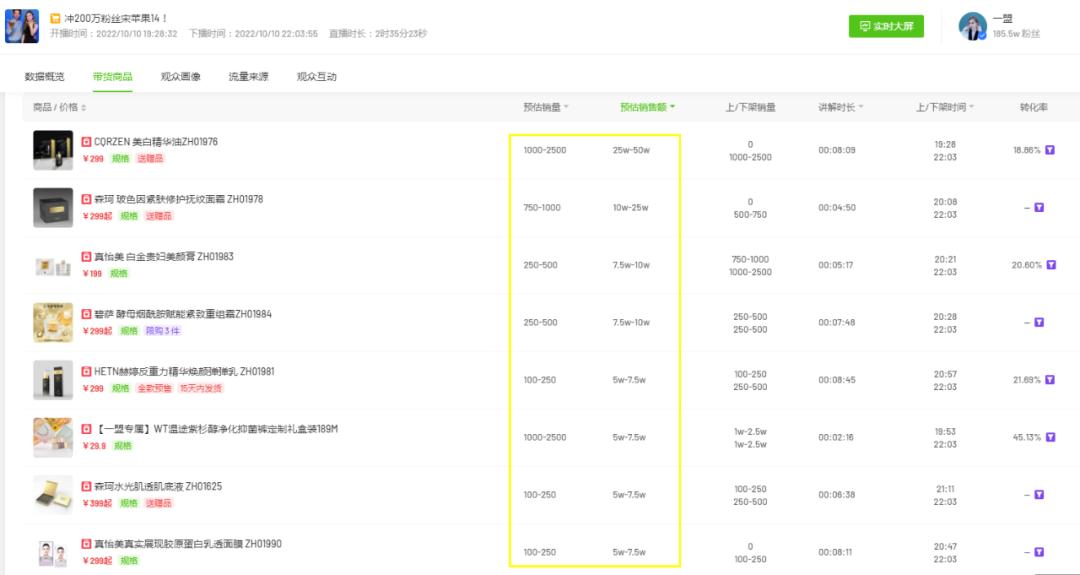This screenshot has height=575, width=1080.
Task: Open livestream cover thumbnail at top left
Action: point(22,26)
